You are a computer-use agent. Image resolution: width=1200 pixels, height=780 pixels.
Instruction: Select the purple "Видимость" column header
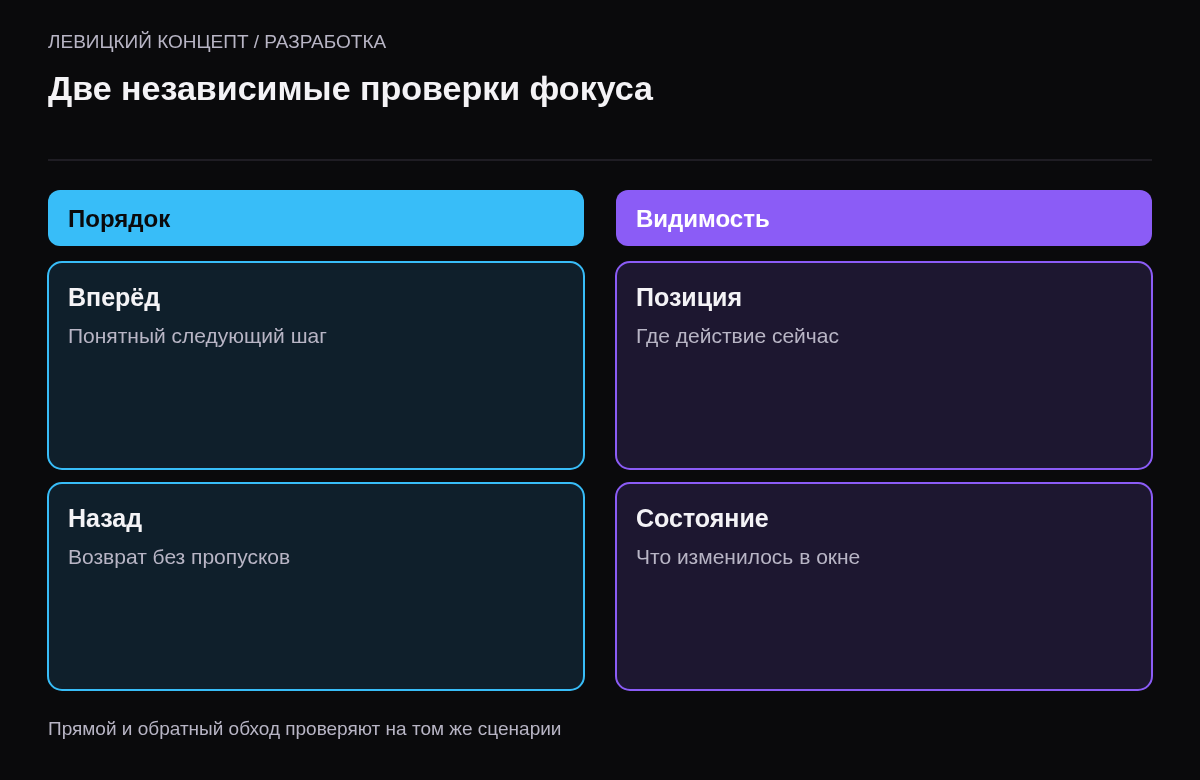pos(884,218)
